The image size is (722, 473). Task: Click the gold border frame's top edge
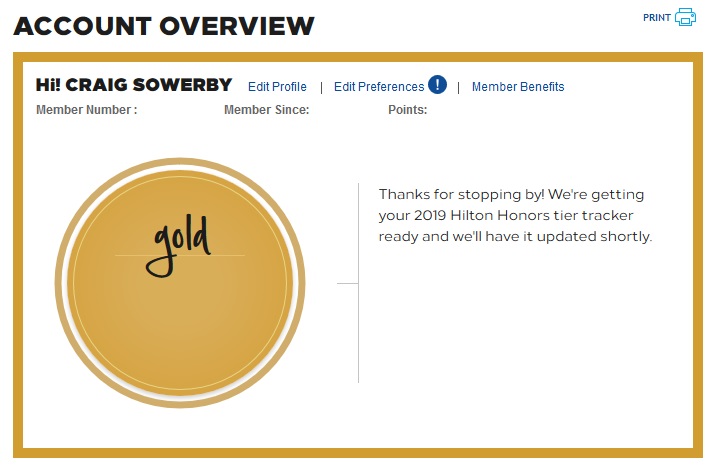(360, 57)
